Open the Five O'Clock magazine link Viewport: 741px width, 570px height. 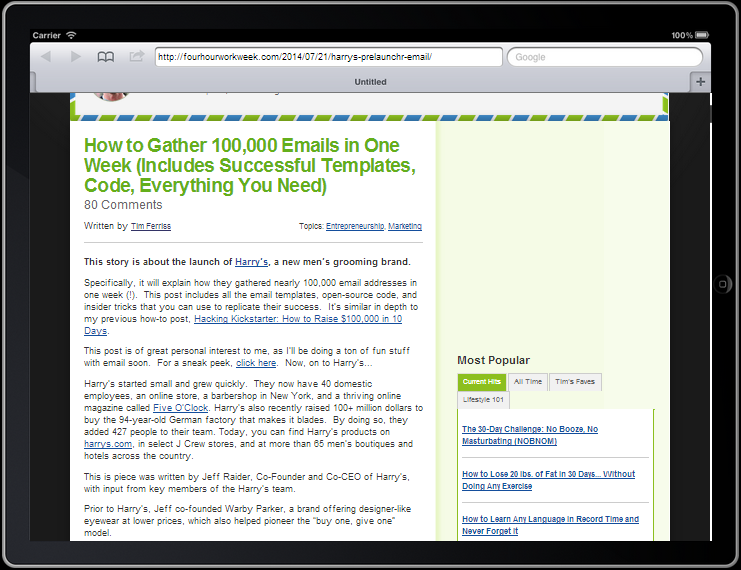(181, 408)
